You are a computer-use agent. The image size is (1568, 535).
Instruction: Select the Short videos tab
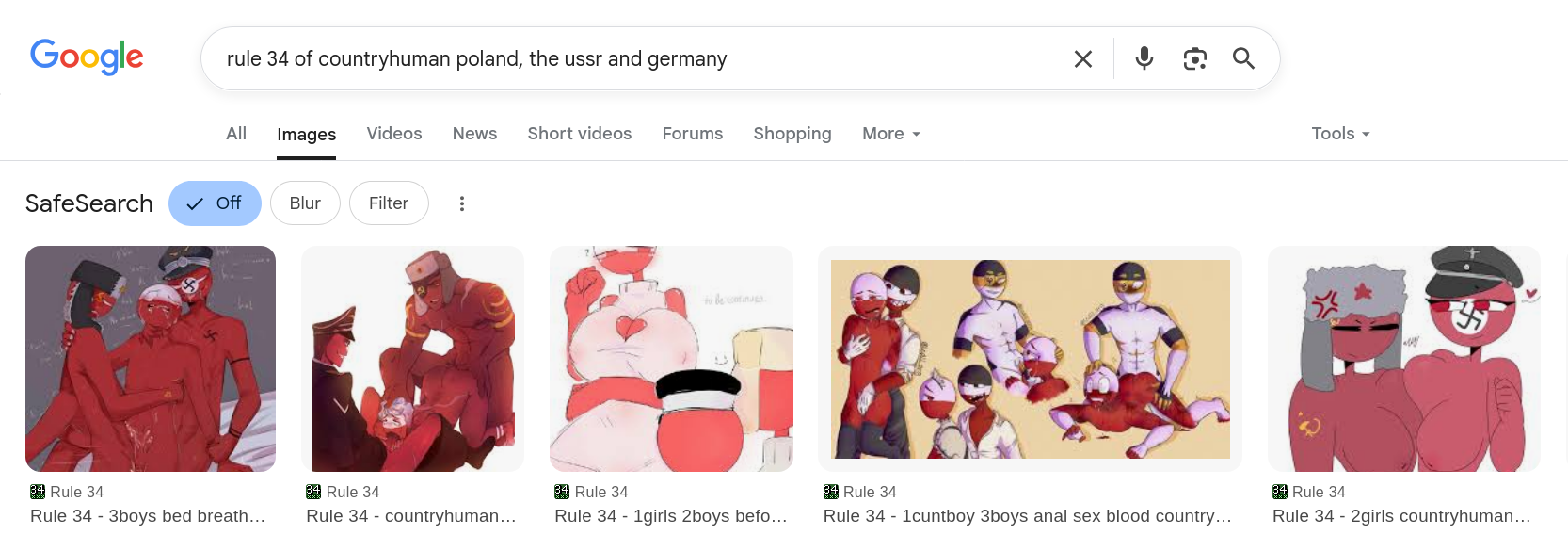pyautogui.click(x=580, y=134)
